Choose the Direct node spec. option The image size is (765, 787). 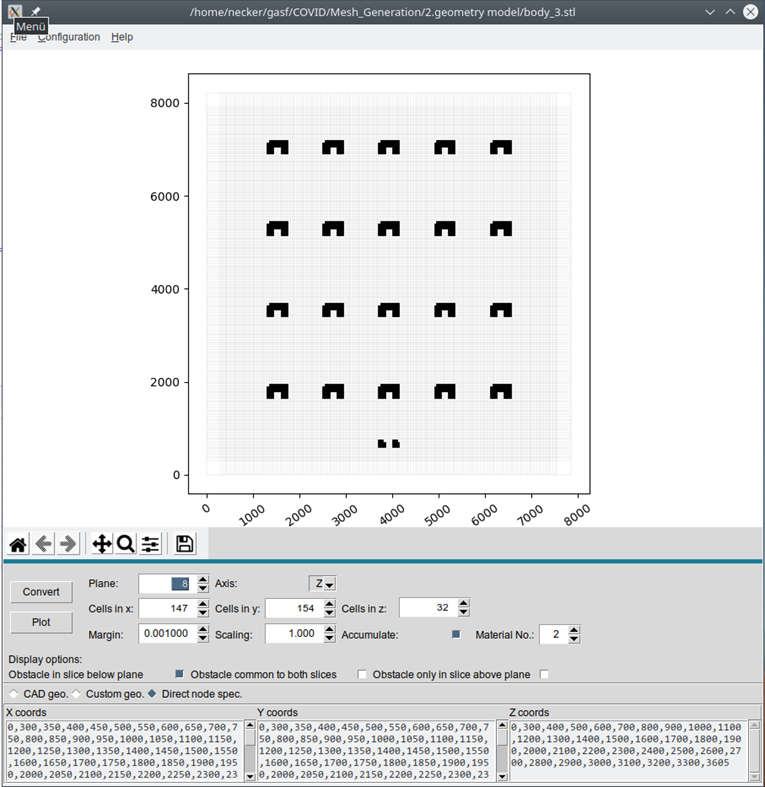(152, 694)
